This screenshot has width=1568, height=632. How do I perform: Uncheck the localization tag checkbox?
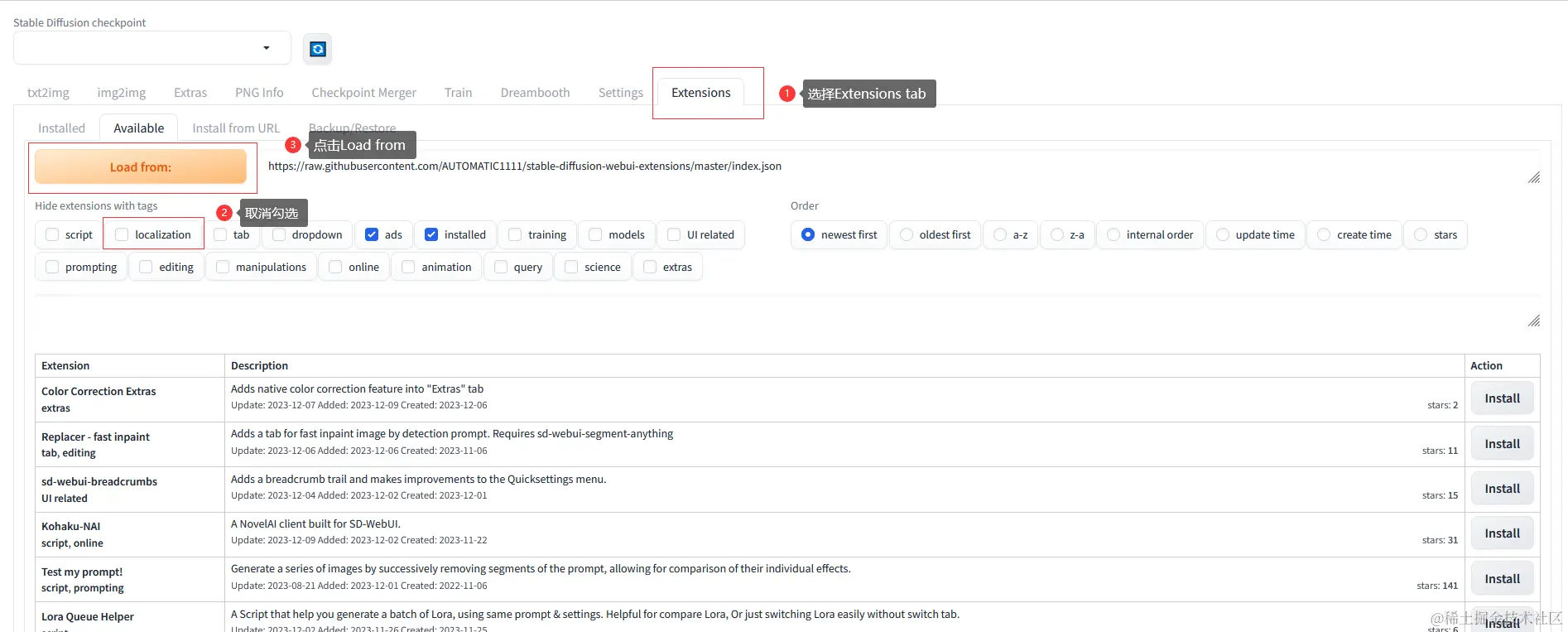(x=122, y=235)
